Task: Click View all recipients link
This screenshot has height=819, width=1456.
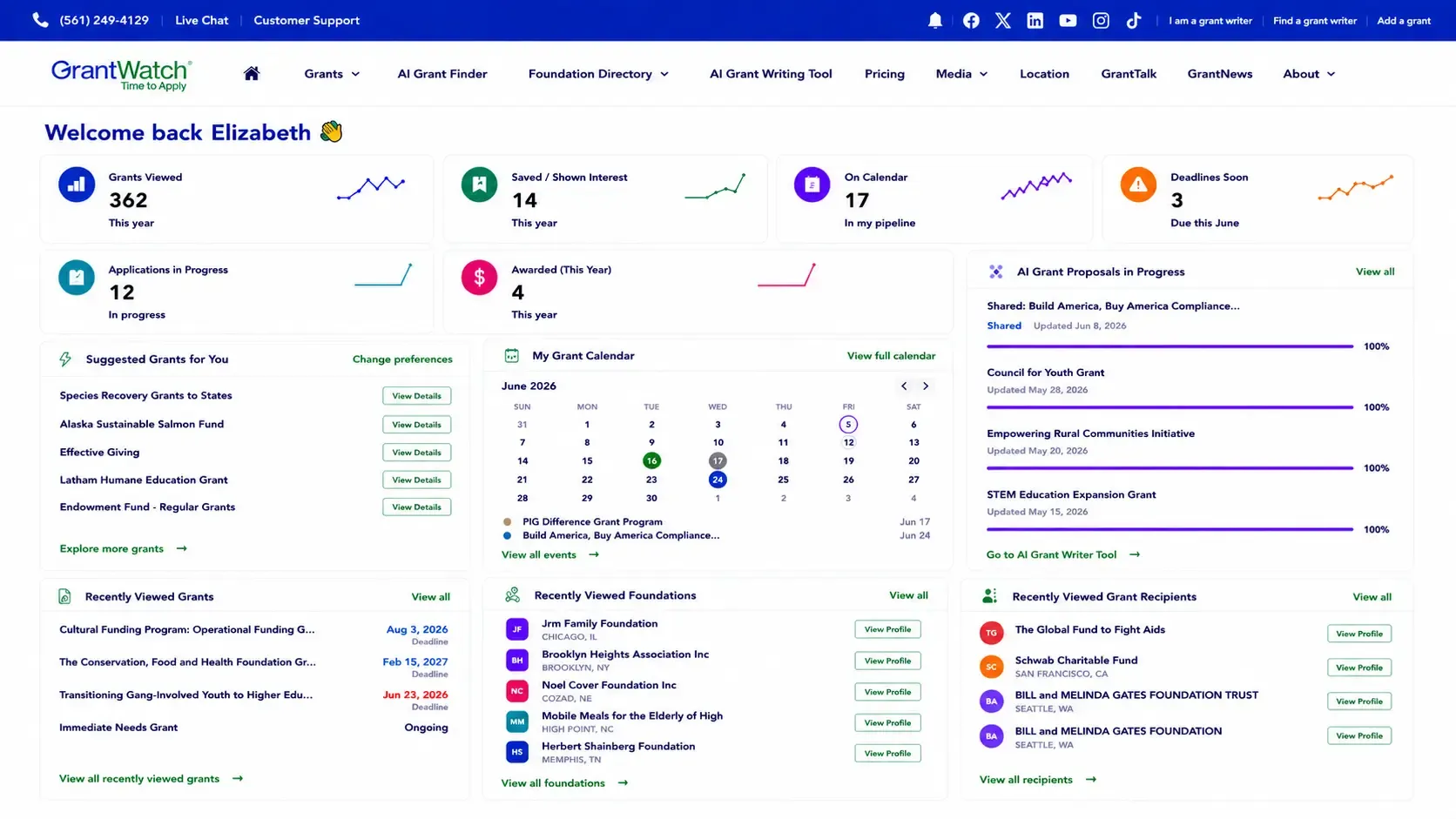Action: coord(1038,780)
